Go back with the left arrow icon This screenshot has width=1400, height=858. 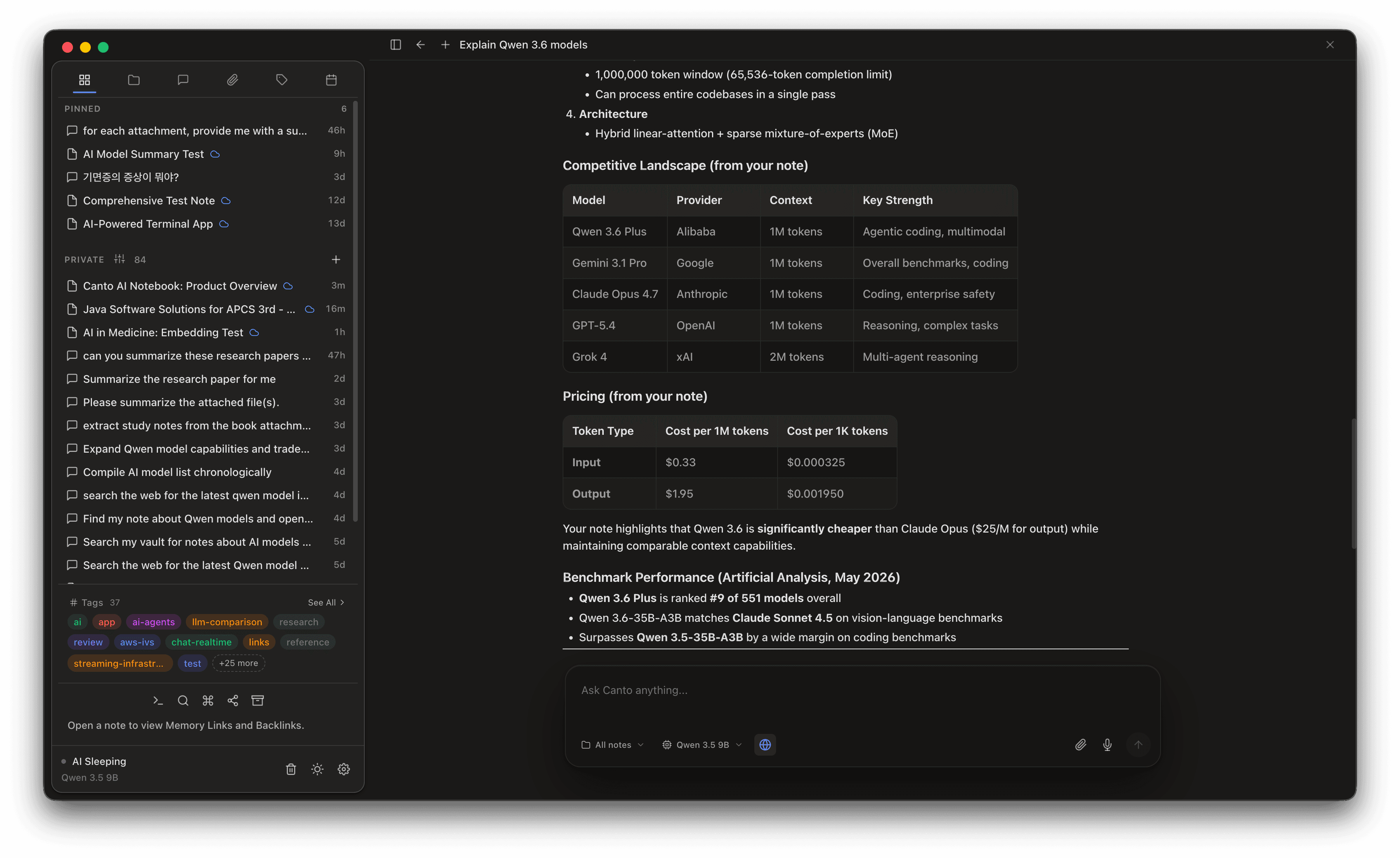pyautogui.click(x=421, y=44)
